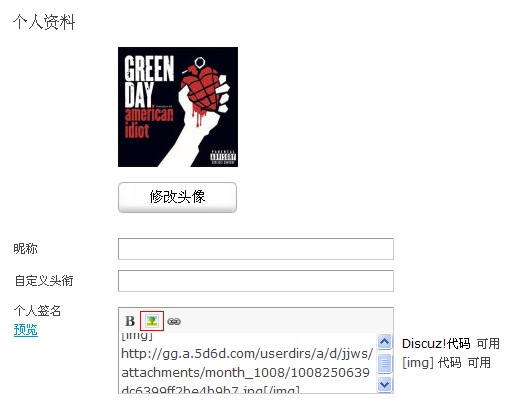
Task: Click the signature box scroll-down arrow
Action: (x=385, y=384)
